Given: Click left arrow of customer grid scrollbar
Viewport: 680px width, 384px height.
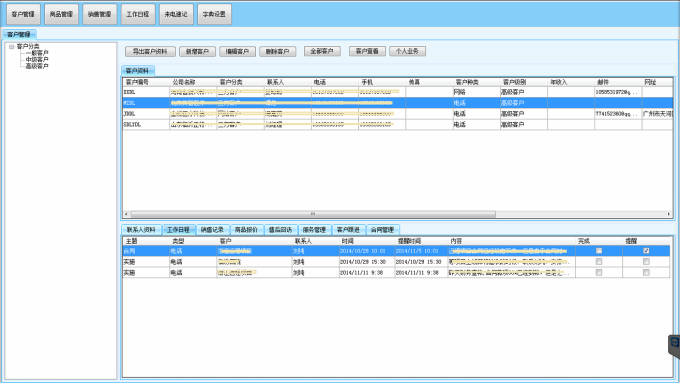Looking at the screenshot, I should click(x=126, y=214).
